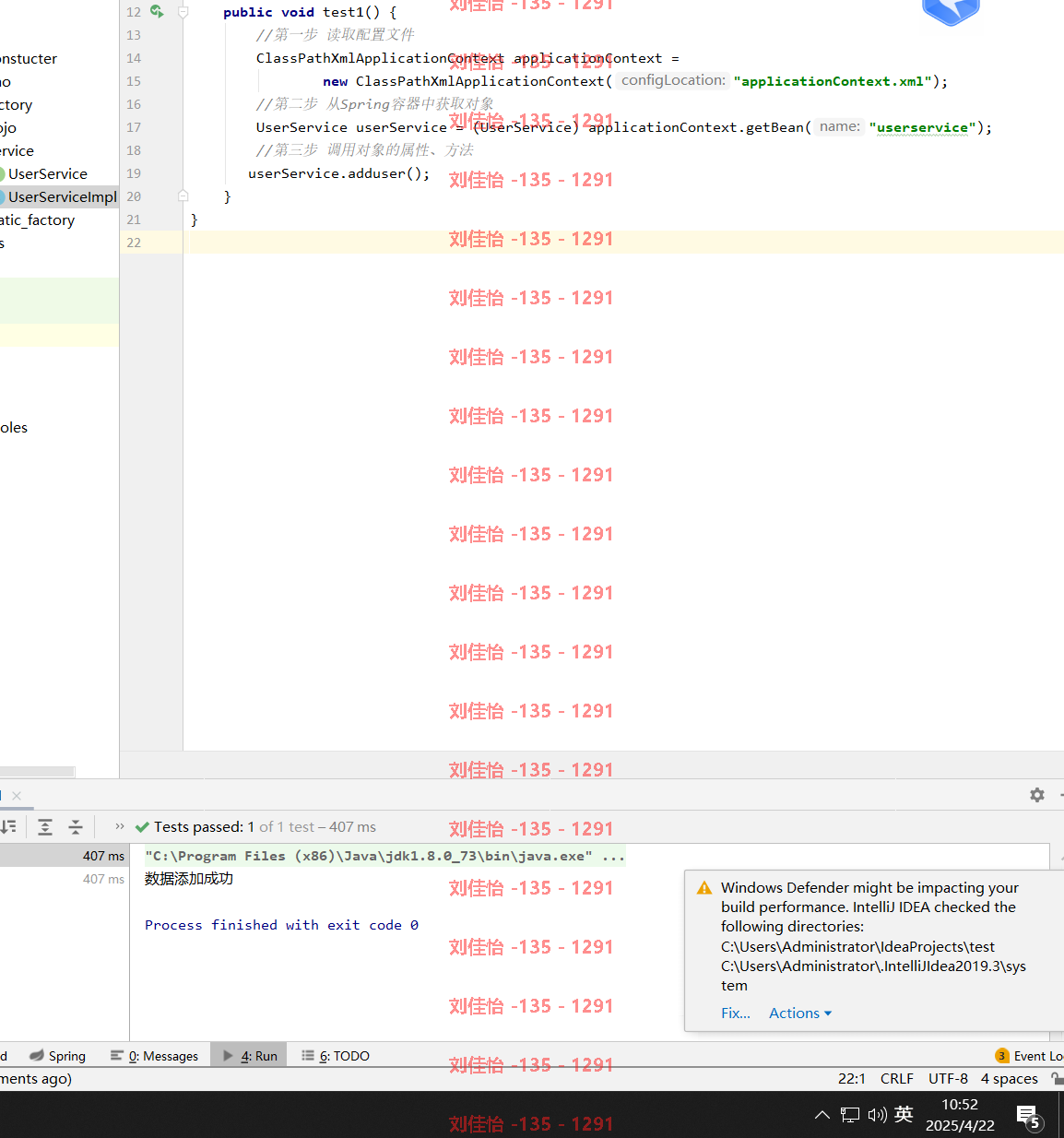
Task: Click the run test gutter icon on line 12
Action: (158, 12)
